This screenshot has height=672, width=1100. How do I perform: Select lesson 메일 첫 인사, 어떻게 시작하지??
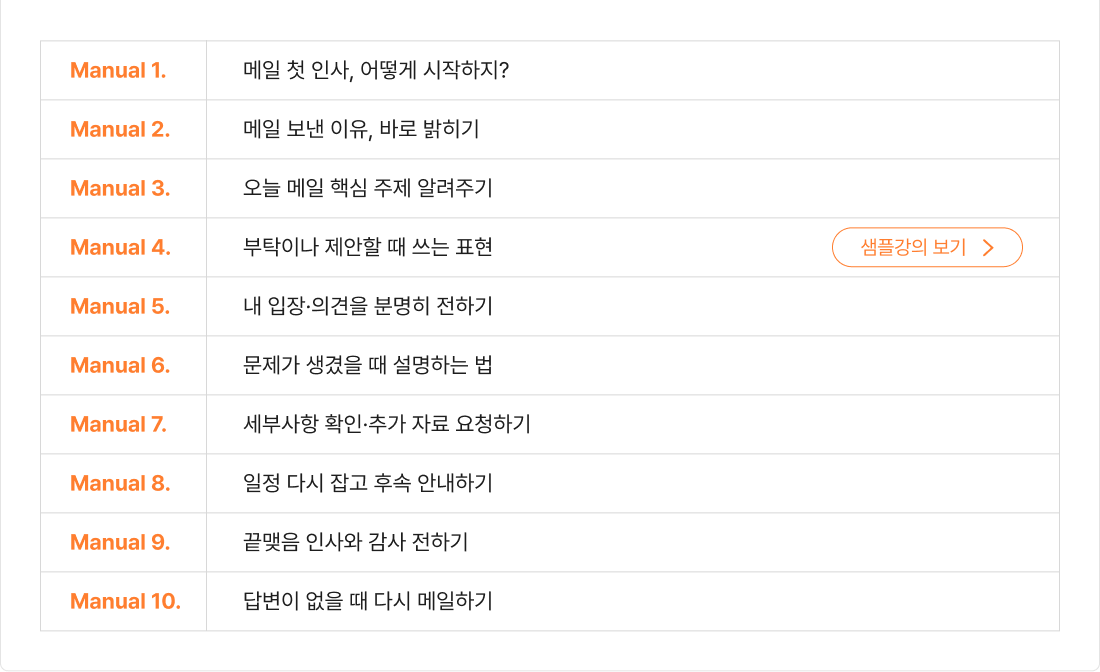(376, 71)
